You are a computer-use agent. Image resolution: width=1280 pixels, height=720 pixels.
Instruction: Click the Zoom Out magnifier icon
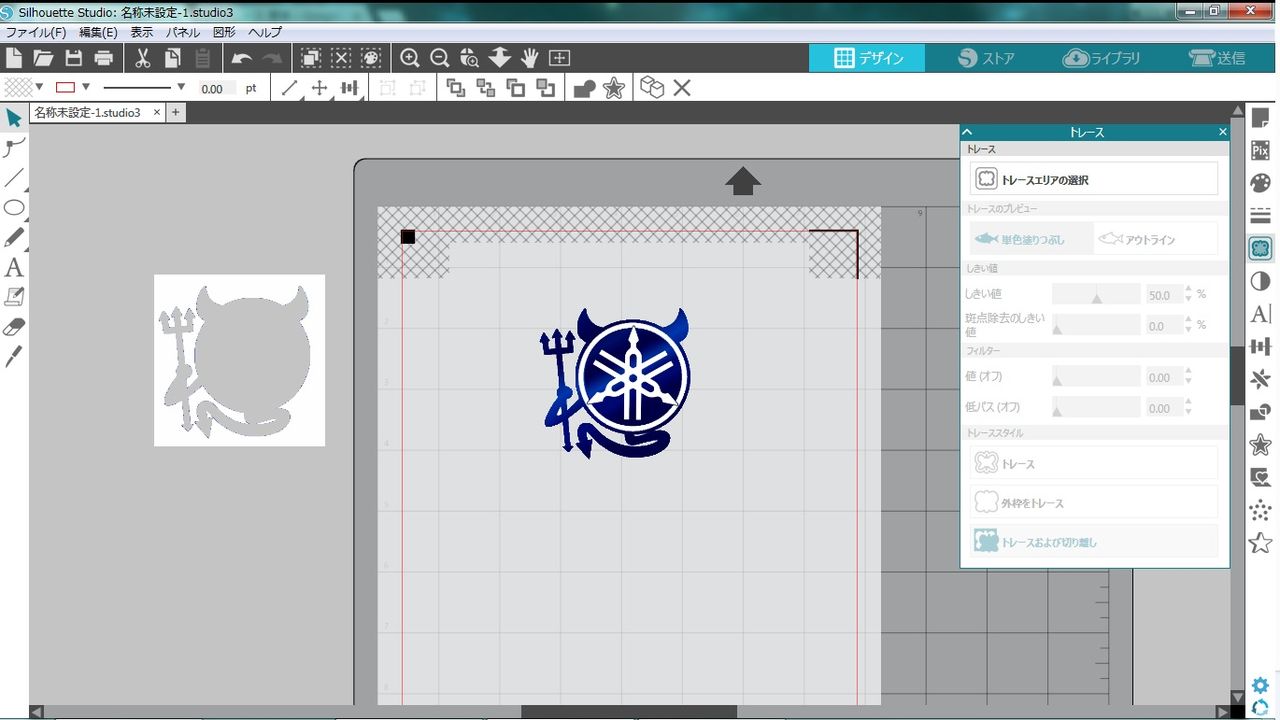click(x=439, y=58)
